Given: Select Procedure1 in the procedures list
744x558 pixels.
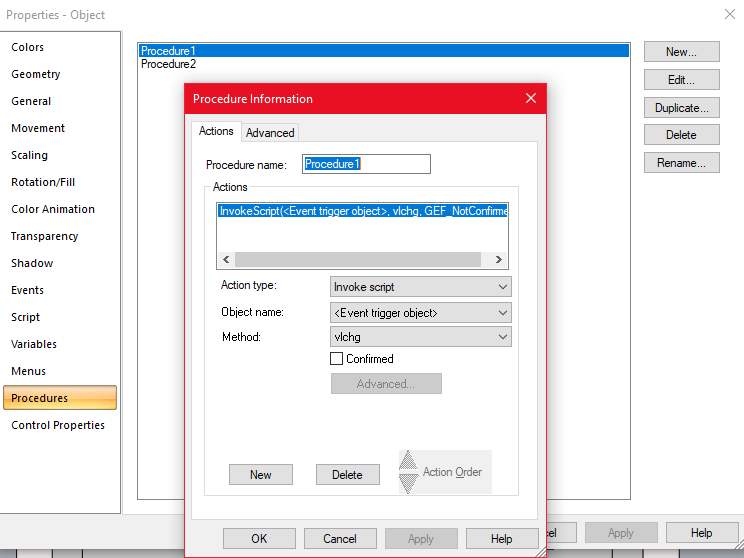Looking at the screenshot, I should click(384, 51).
